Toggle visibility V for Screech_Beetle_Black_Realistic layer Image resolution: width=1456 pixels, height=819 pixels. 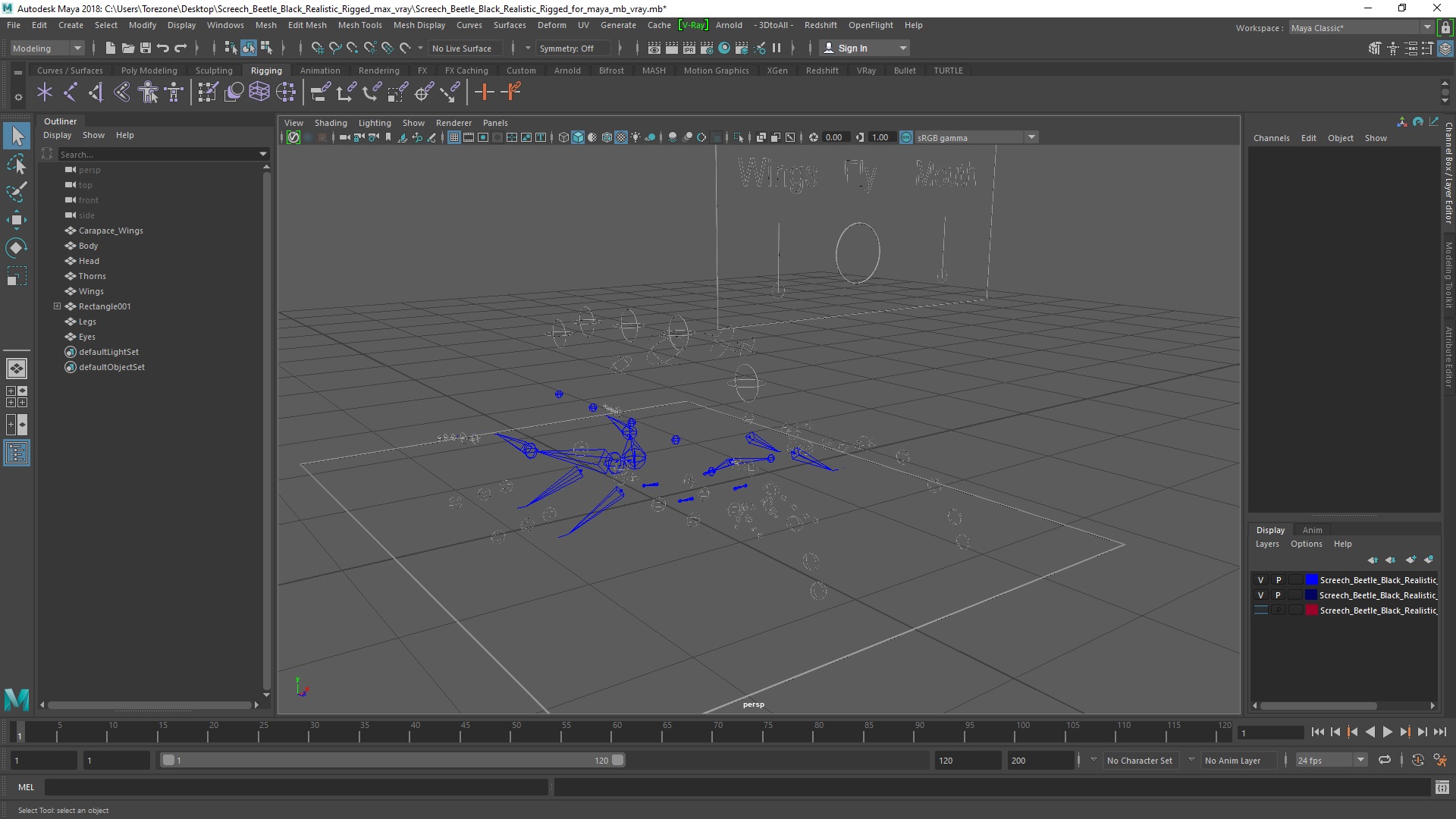(x=1261, y=580)
